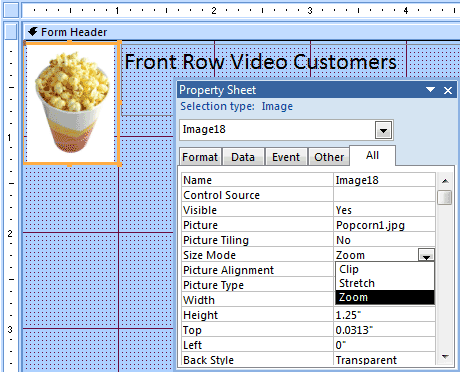The image size is (460, 372).
Task: Click the Picture Tiling value No
Action: pyautogui.click(x=385, y=240)
